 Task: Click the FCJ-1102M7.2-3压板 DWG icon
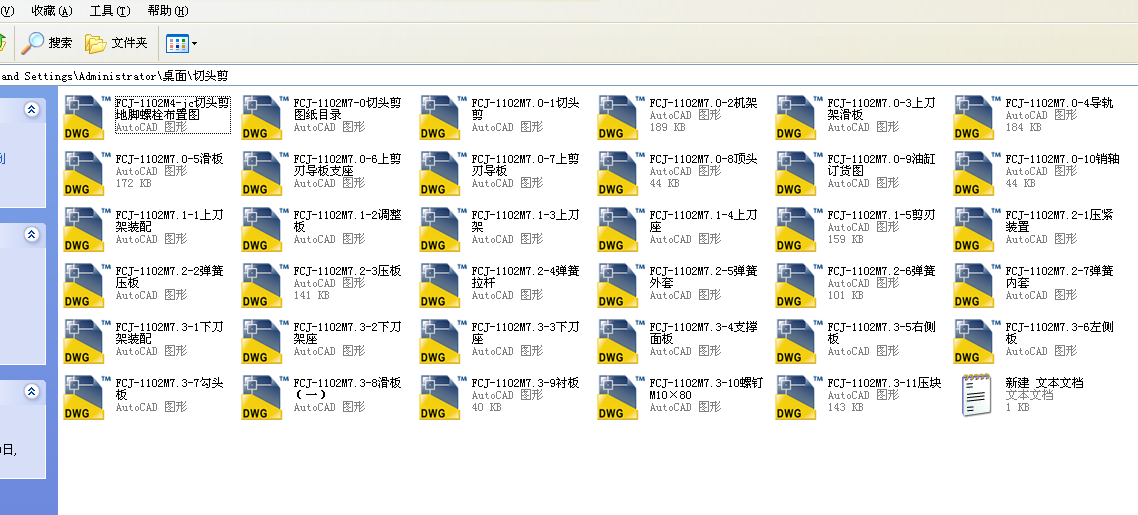point(263,286)
